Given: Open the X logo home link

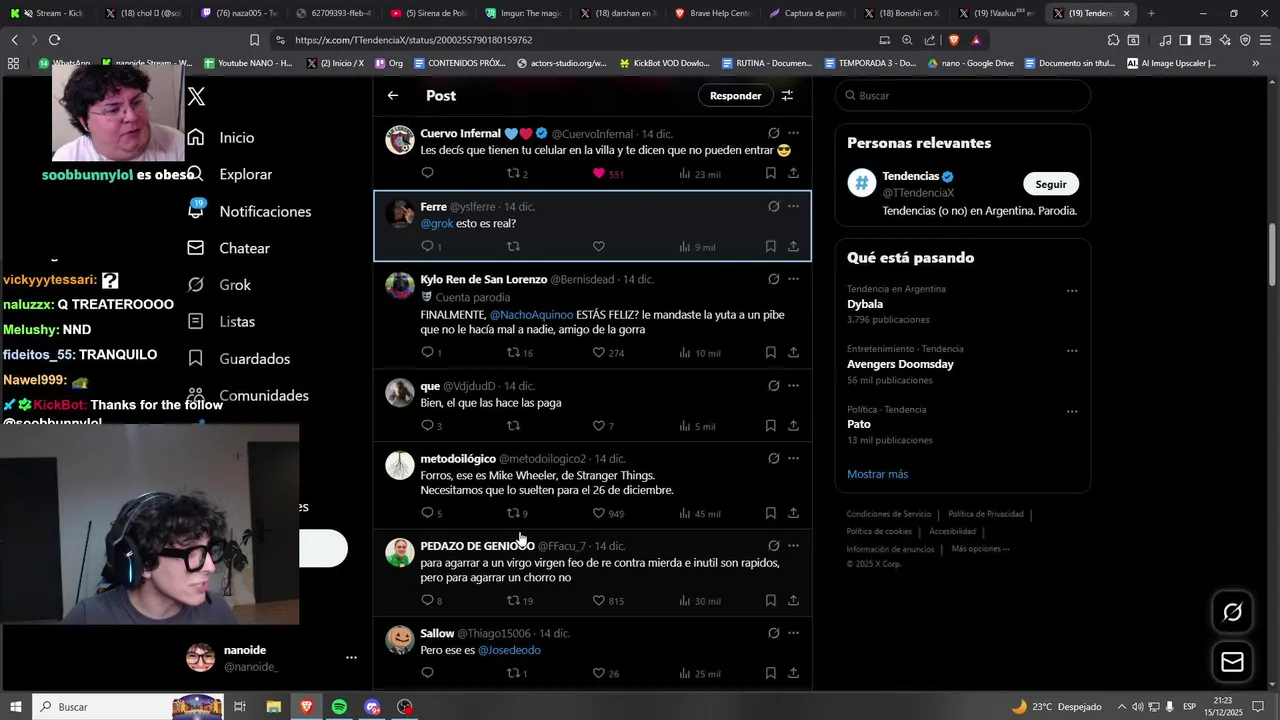Looking at the screenshot, I should (196, 96).
